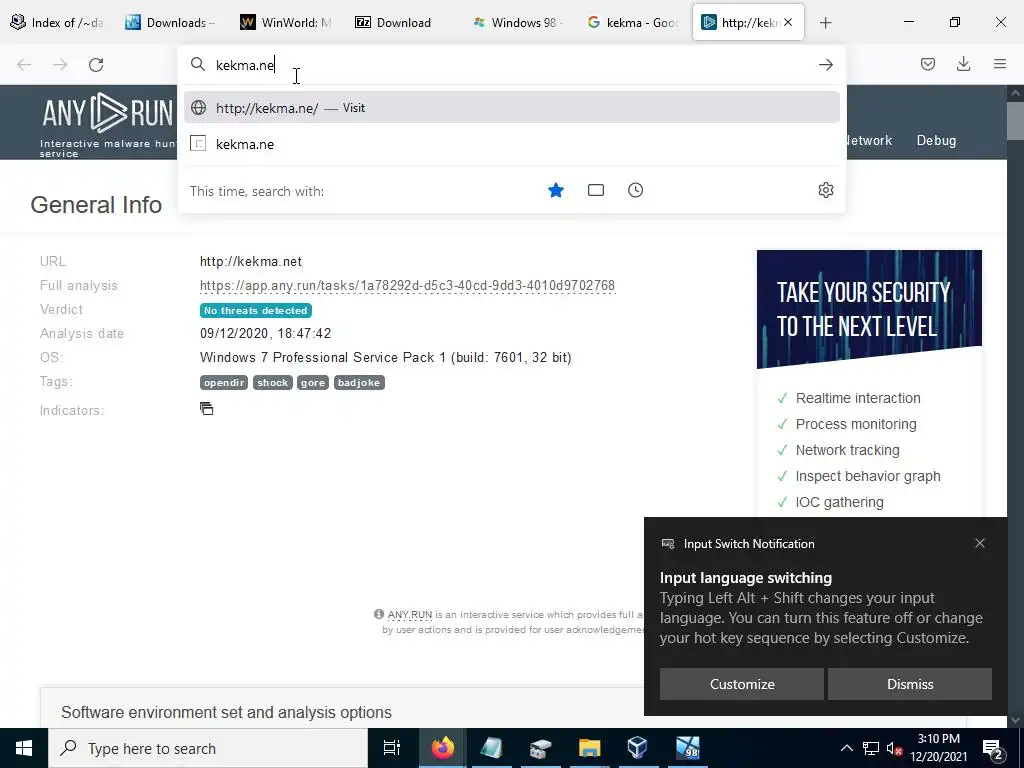Screen dimensions: 1024x768
Task: Select the kekma.ne search suggestion
Action: point(511,144)
